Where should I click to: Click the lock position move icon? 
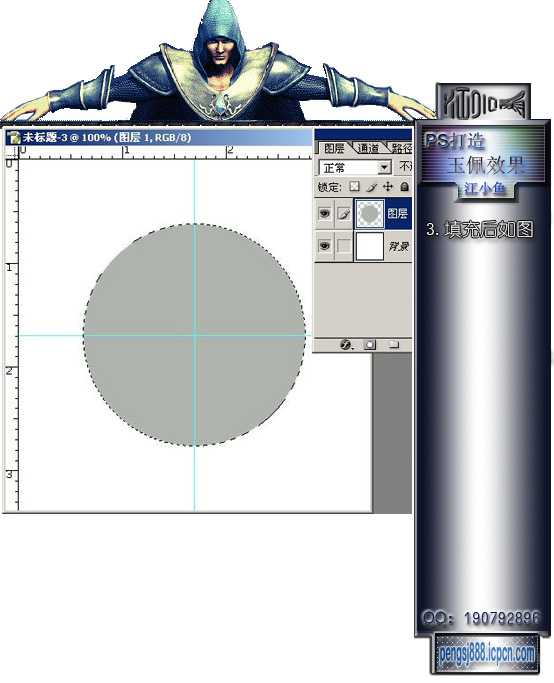pos(388,187)
